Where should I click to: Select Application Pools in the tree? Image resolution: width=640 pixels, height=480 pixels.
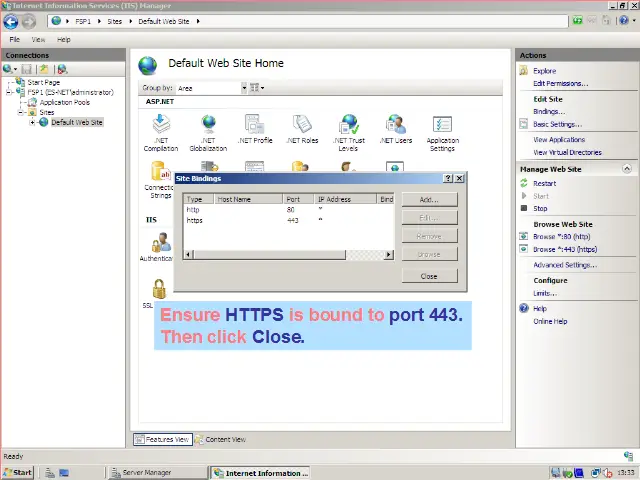coord(64,102)
